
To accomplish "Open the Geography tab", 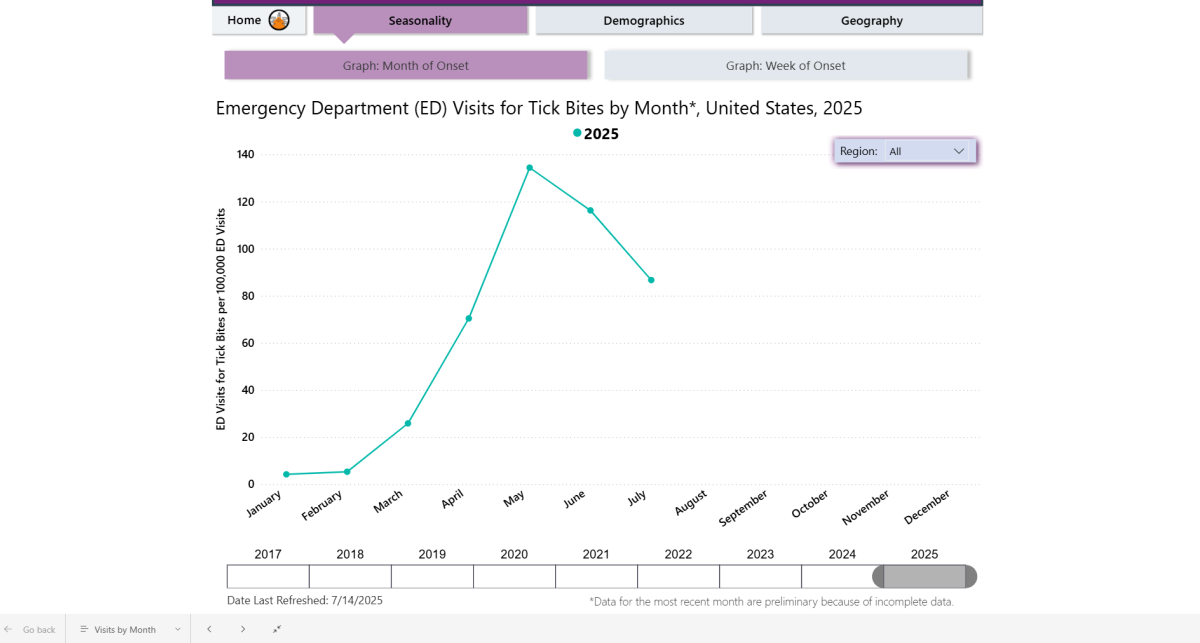I will tap(871, 20).
